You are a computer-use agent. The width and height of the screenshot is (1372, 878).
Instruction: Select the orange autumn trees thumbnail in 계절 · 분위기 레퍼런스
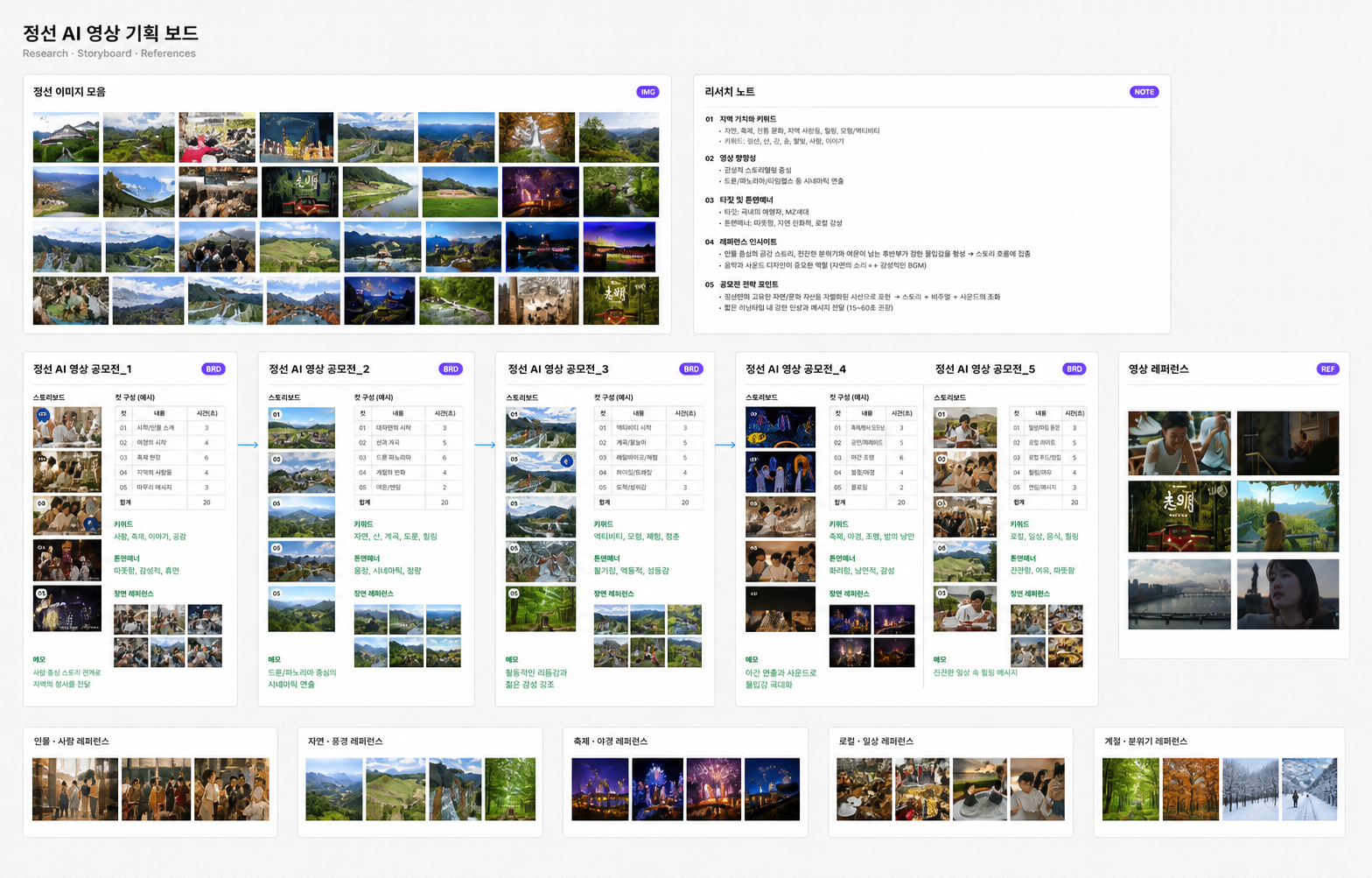[x=1191, y=790]
